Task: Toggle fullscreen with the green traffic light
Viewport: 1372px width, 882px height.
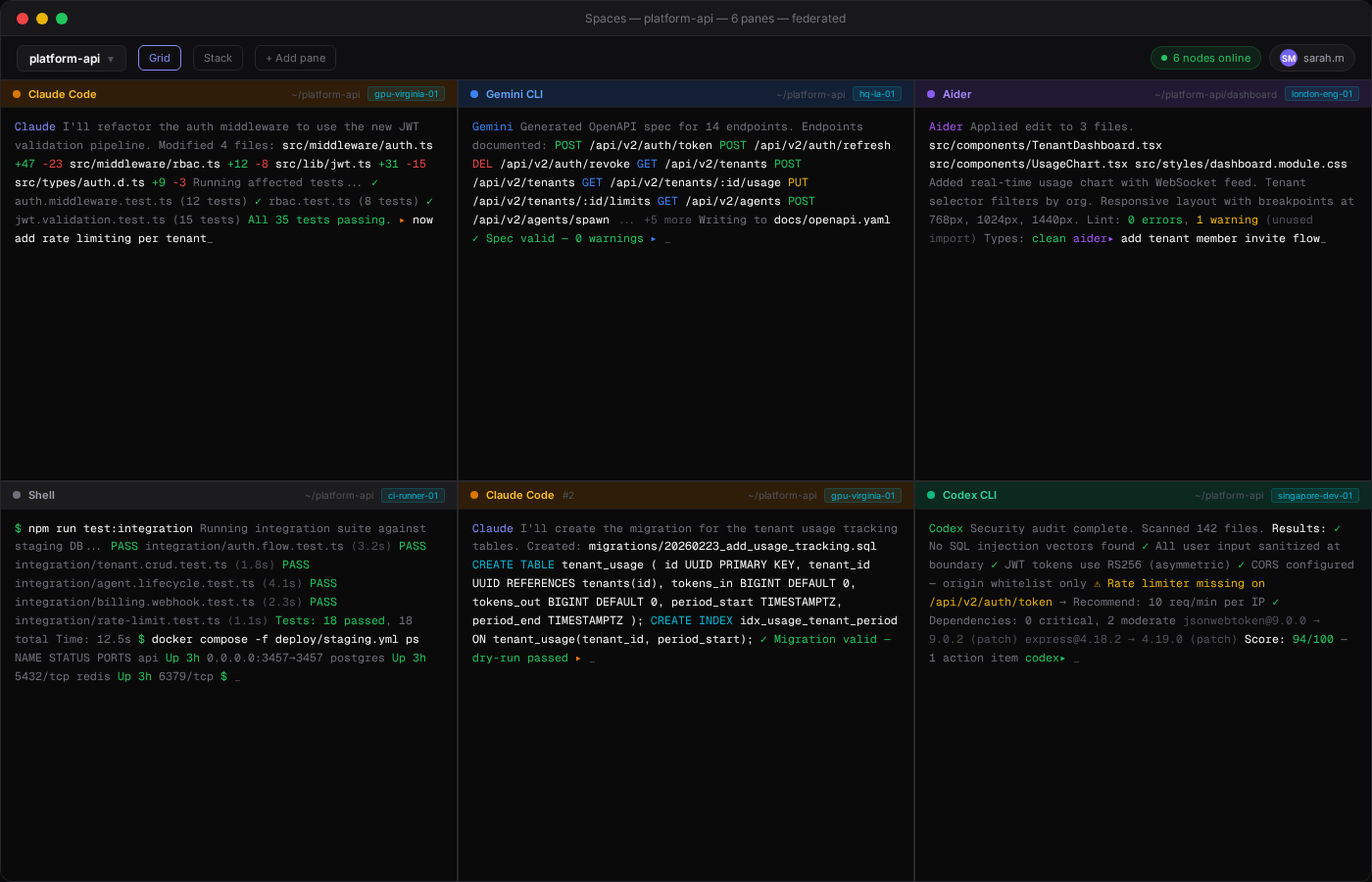Action: tap(61, 18)
